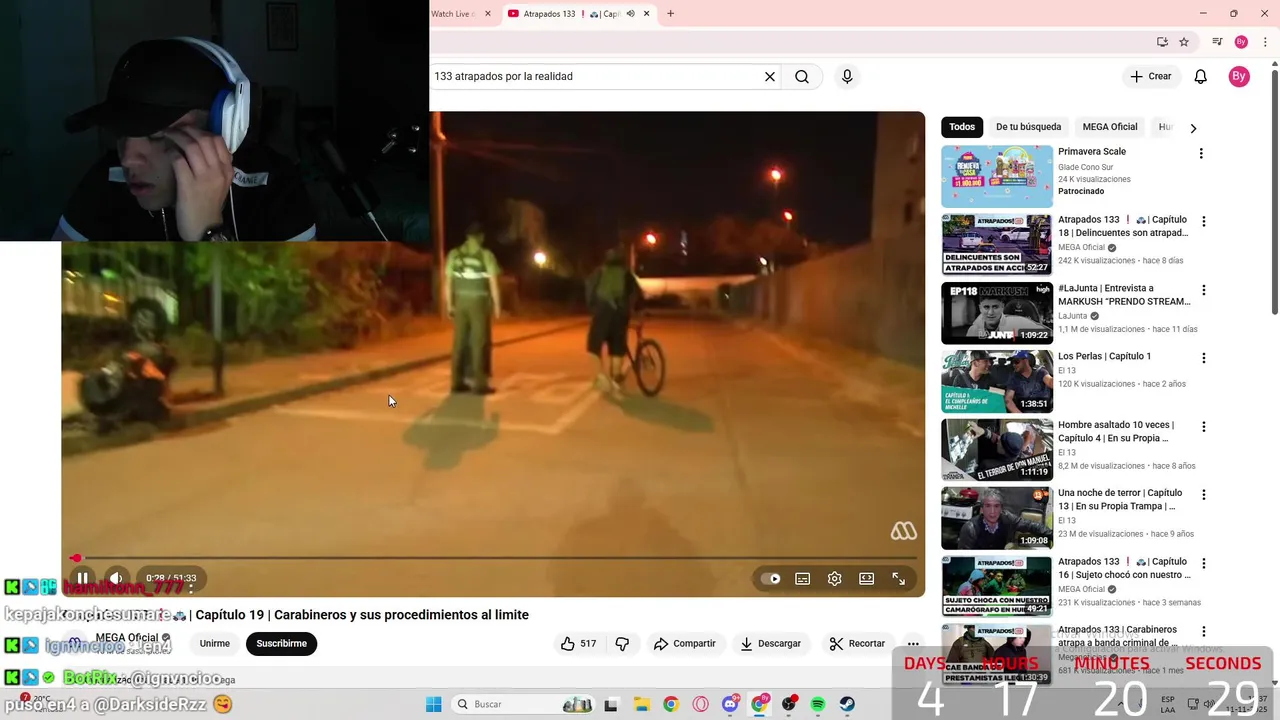Screen dimensions: 1280x720
Task: Open YouTube notifications bell
Action: (1201, 76)
